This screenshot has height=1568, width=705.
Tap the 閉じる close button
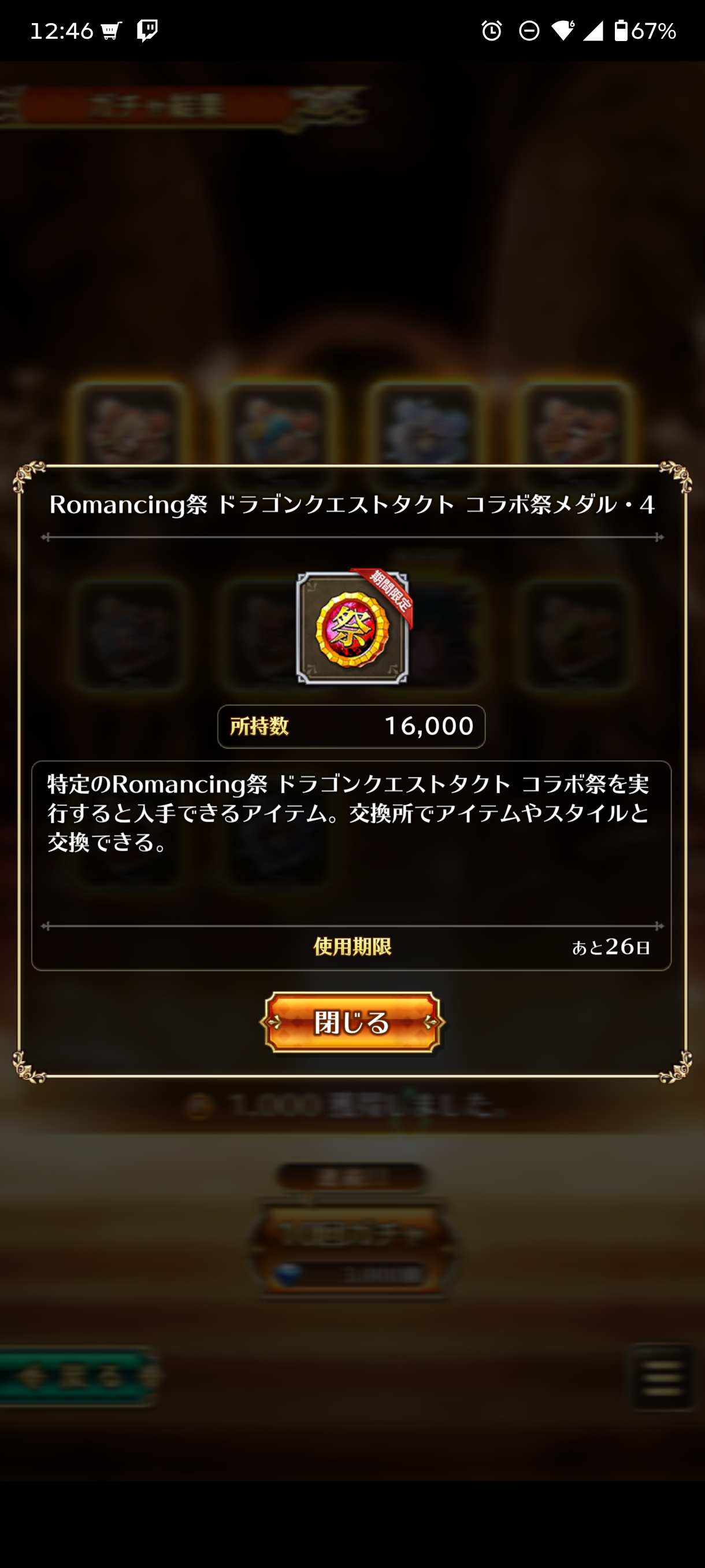pyautogui.click(x=352, y=1023)
